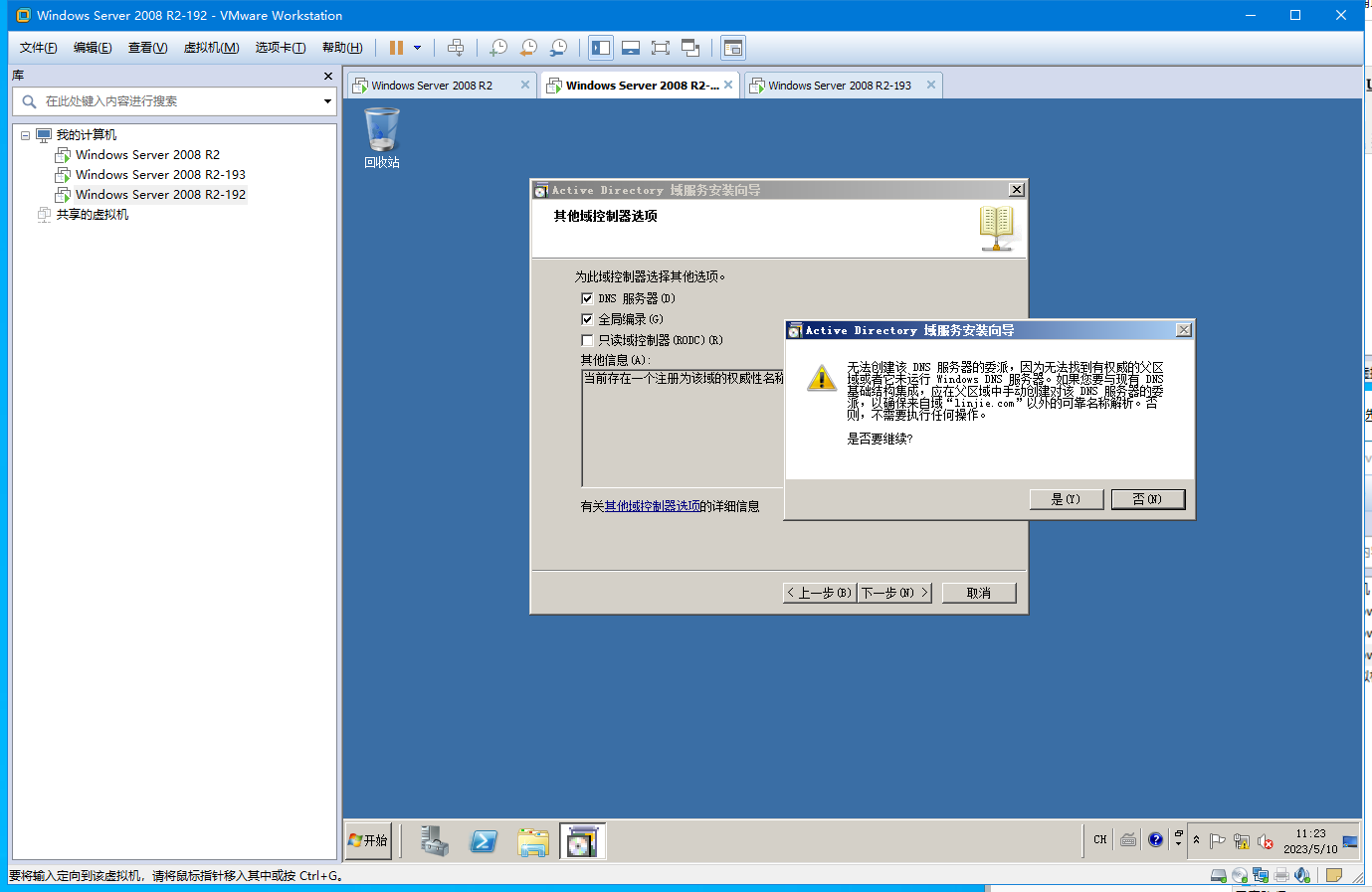Select Windows Server 2008 R2-193 in library

(x=160, y=175)
